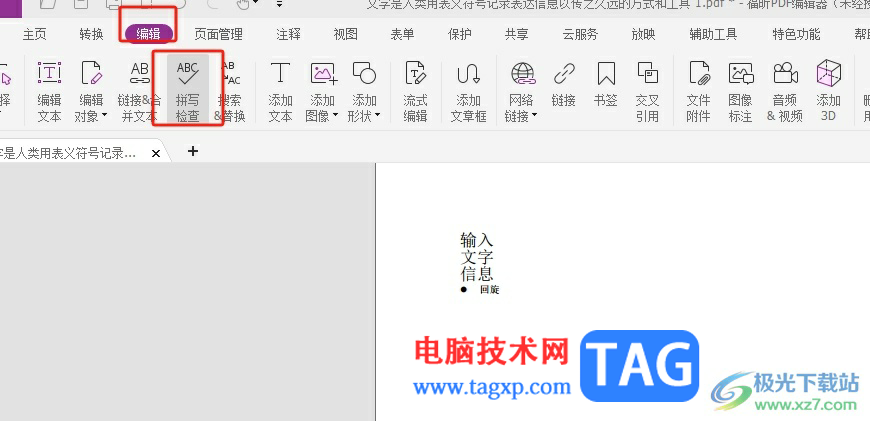Expand the Add Image dropdown arrow

[335, 116]
